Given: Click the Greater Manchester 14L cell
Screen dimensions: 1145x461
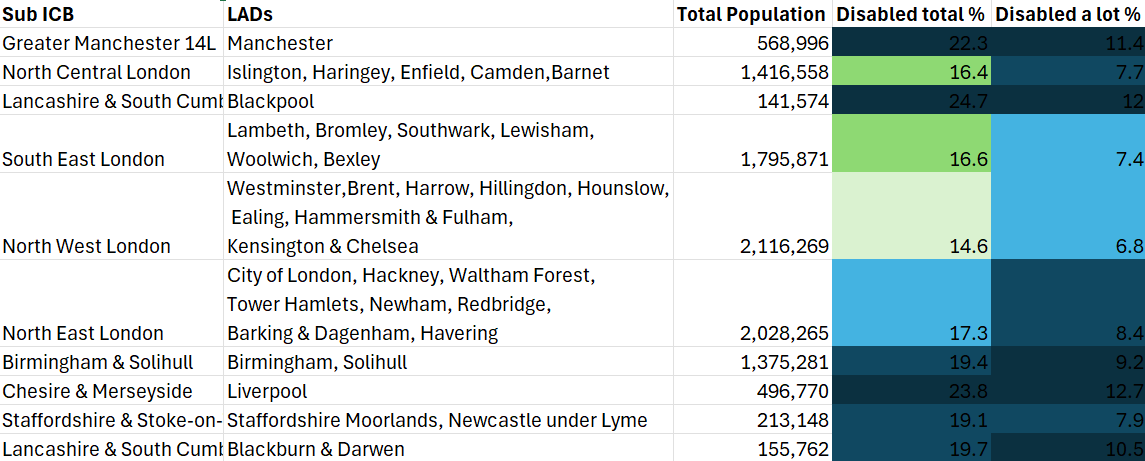Looking at the screenshot, I should coord(112,43).
